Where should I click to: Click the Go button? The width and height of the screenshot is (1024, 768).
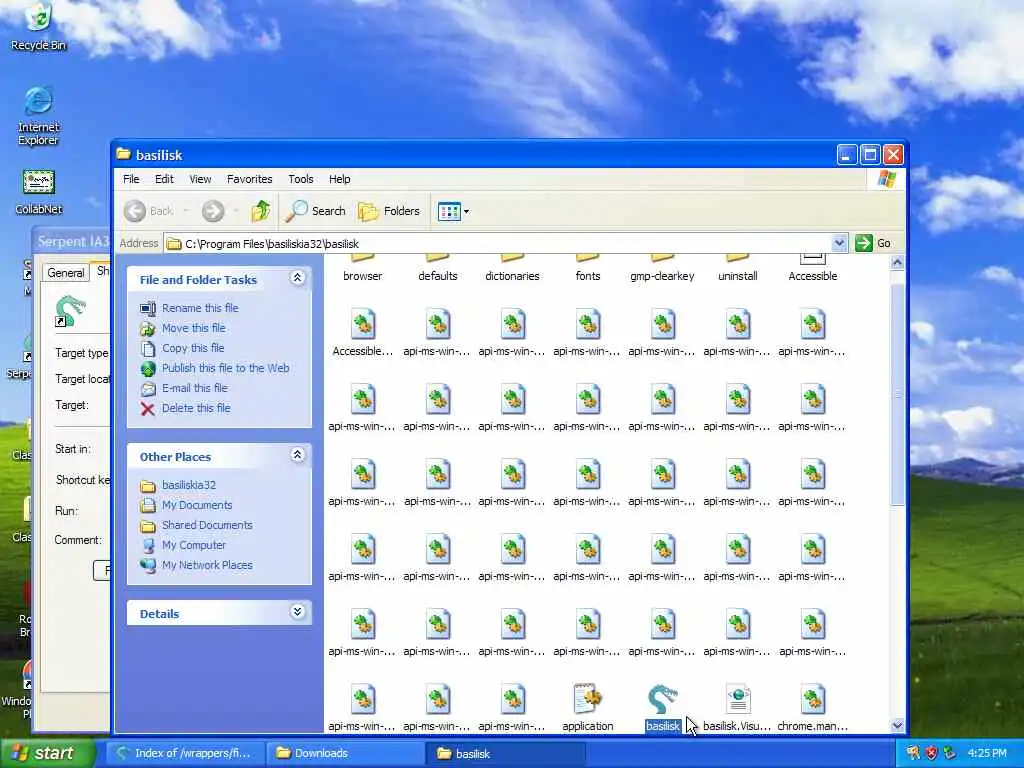(873, 243)
